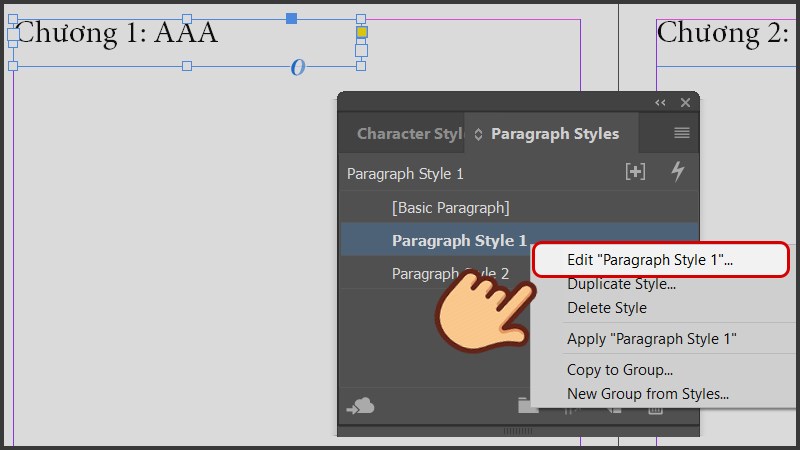Click the out port box on text frame
The image size is (800, 450).
click(x=361, y=51)
